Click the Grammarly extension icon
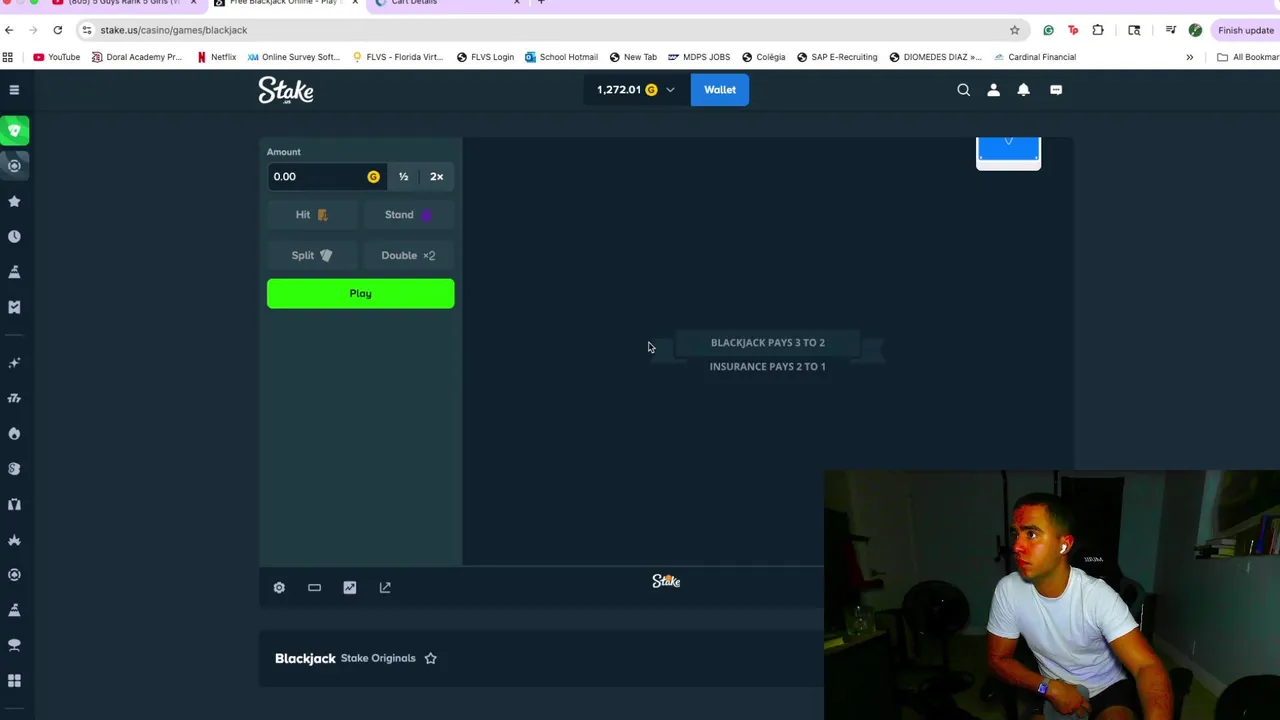The height and width of the screenshot is (720, 1280). (1048, 30)
